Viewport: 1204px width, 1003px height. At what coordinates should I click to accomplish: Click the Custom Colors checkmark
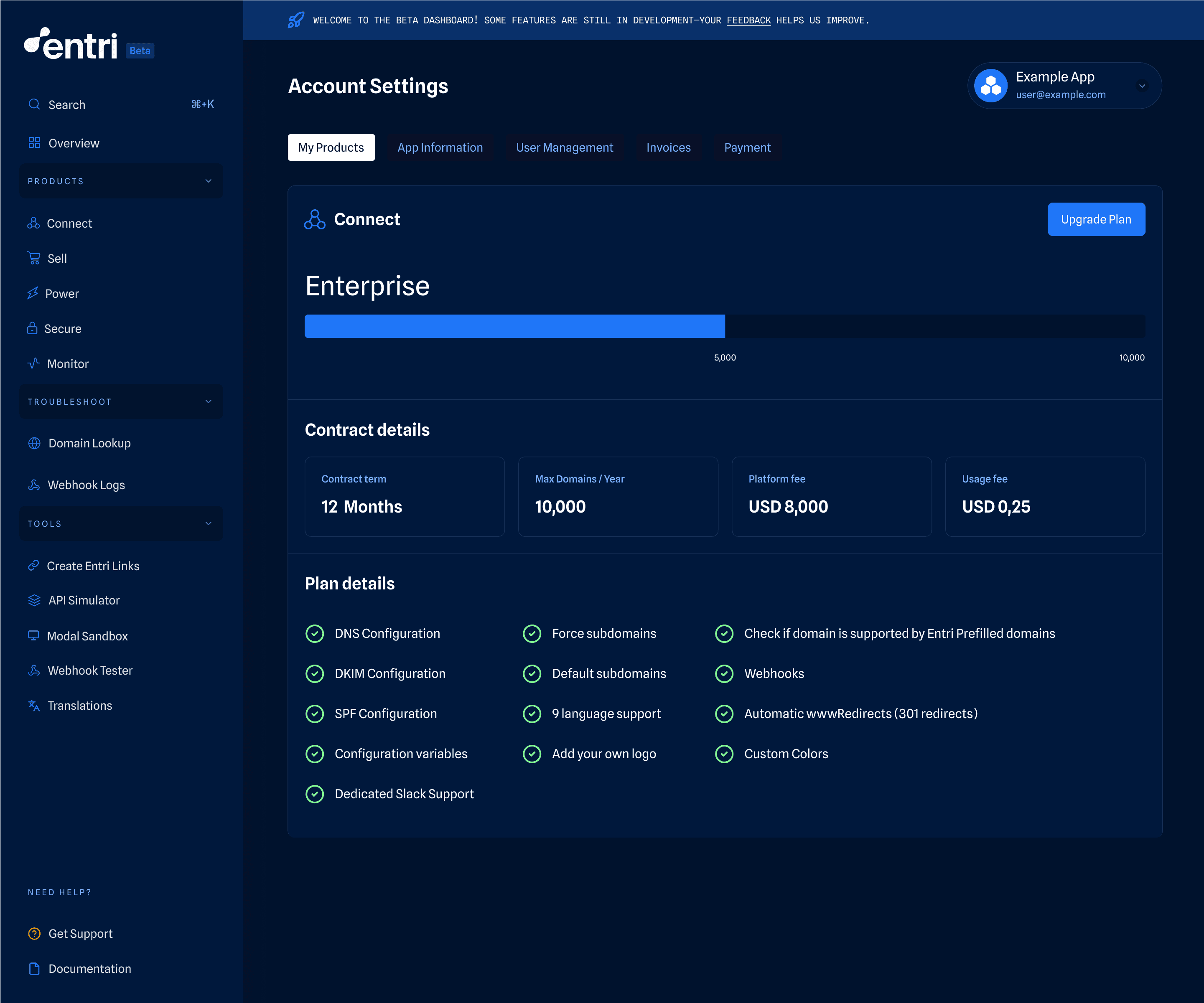pos(724,754)
